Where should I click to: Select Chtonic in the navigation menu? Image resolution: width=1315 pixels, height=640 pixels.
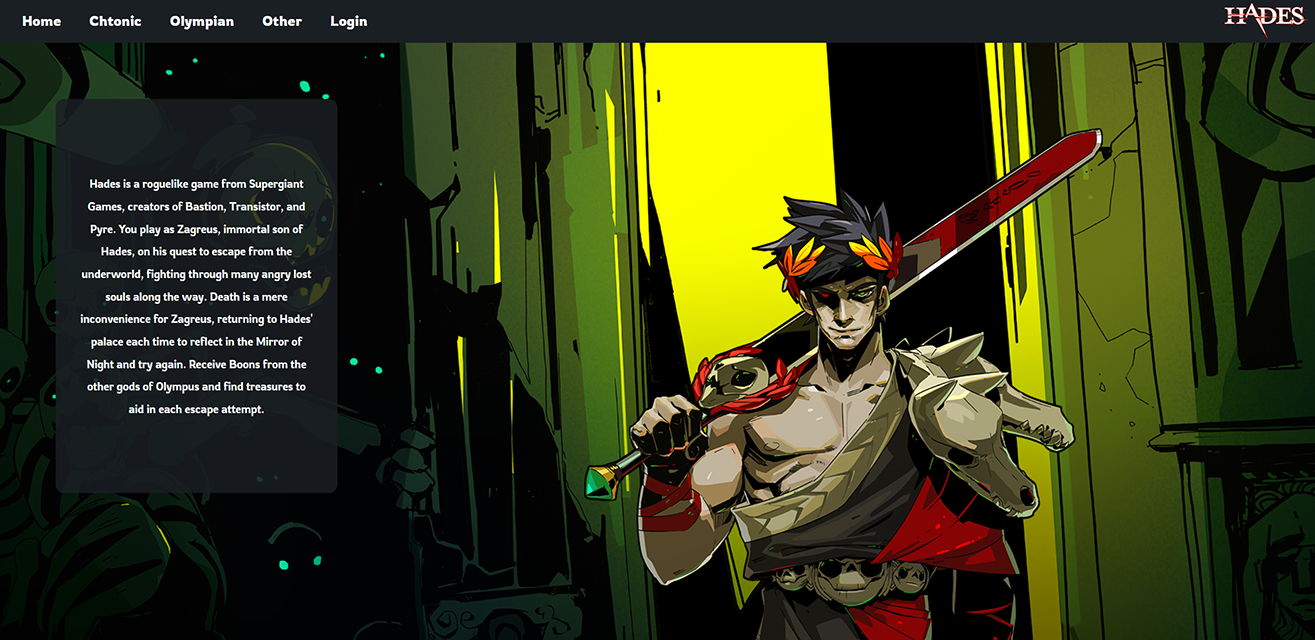(115, 20)
